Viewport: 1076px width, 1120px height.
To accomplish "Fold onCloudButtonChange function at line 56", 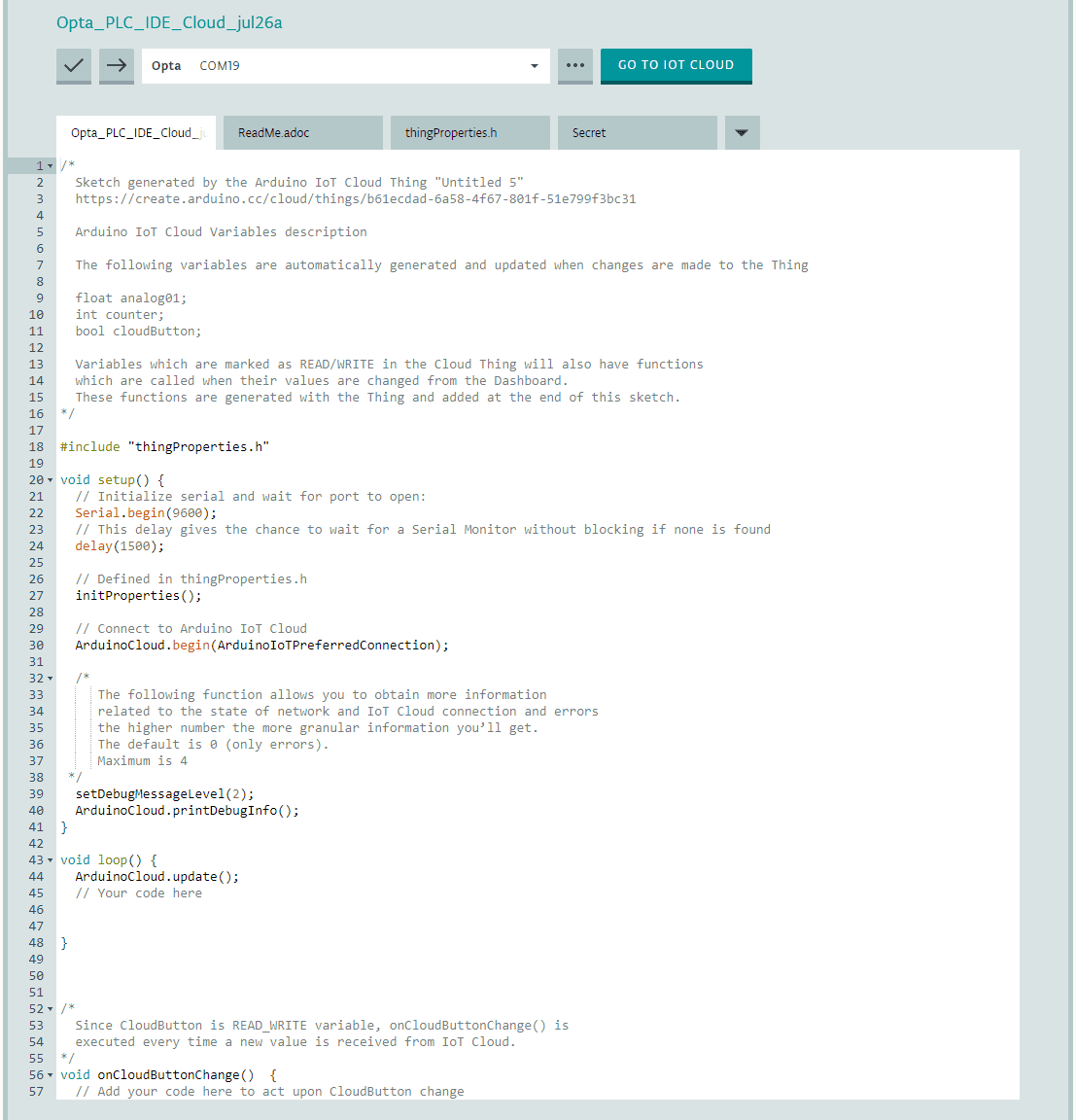I will click(51, 1075).
